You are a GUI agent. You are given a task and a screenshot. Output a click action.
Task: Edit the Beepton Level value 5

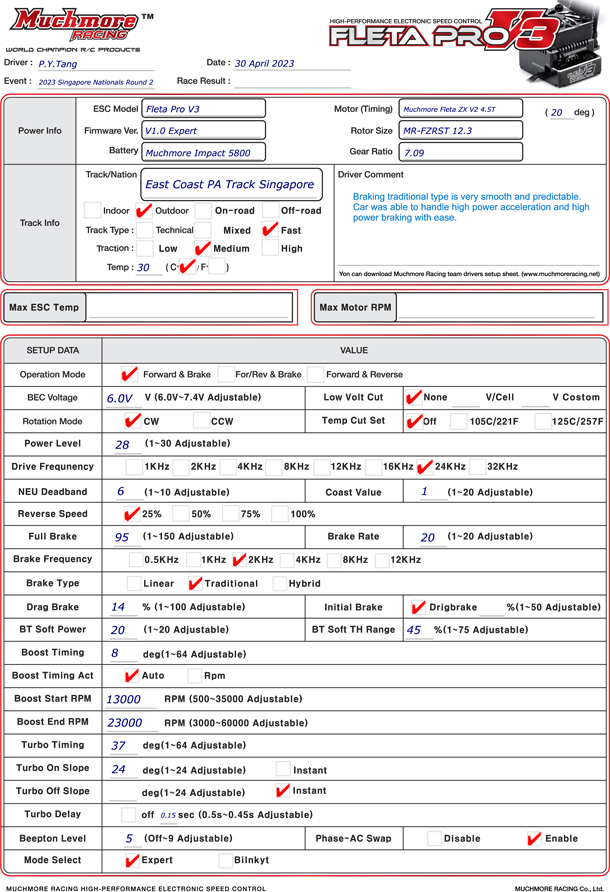[x=129, y=839]
